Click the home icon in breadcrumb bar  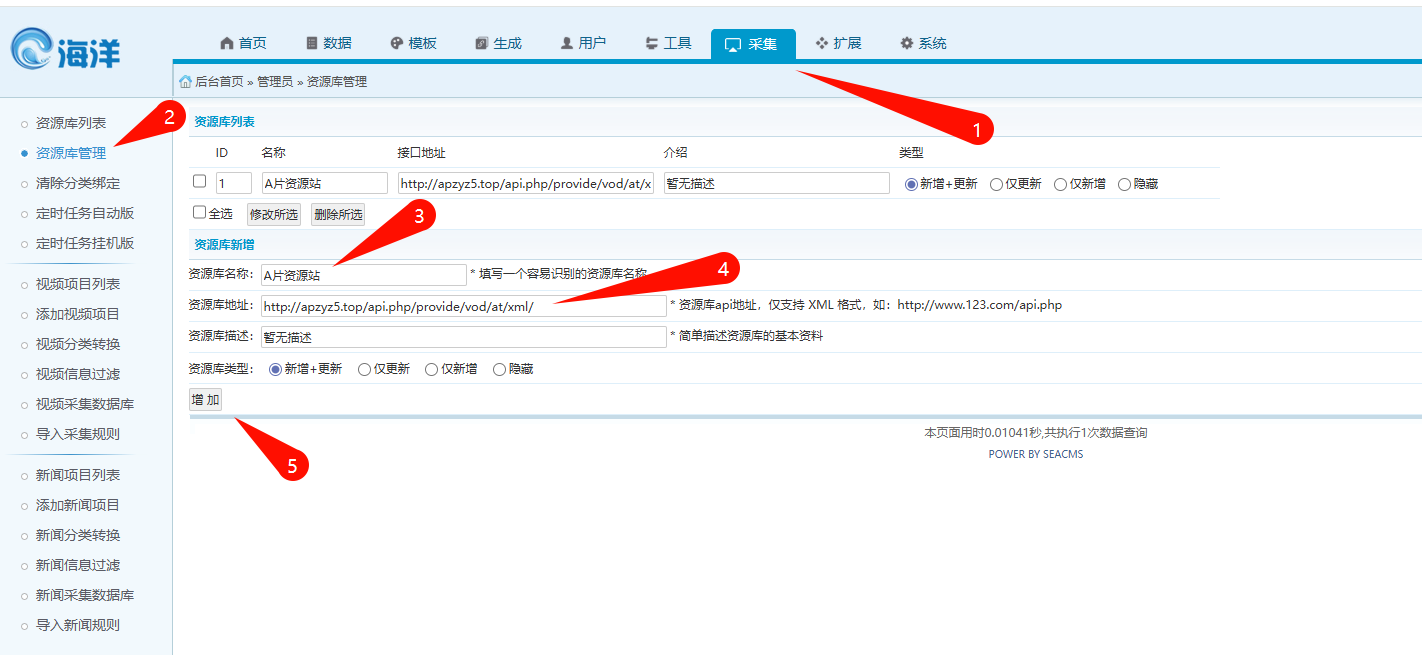pyautogui.click(x=185, y=82)
